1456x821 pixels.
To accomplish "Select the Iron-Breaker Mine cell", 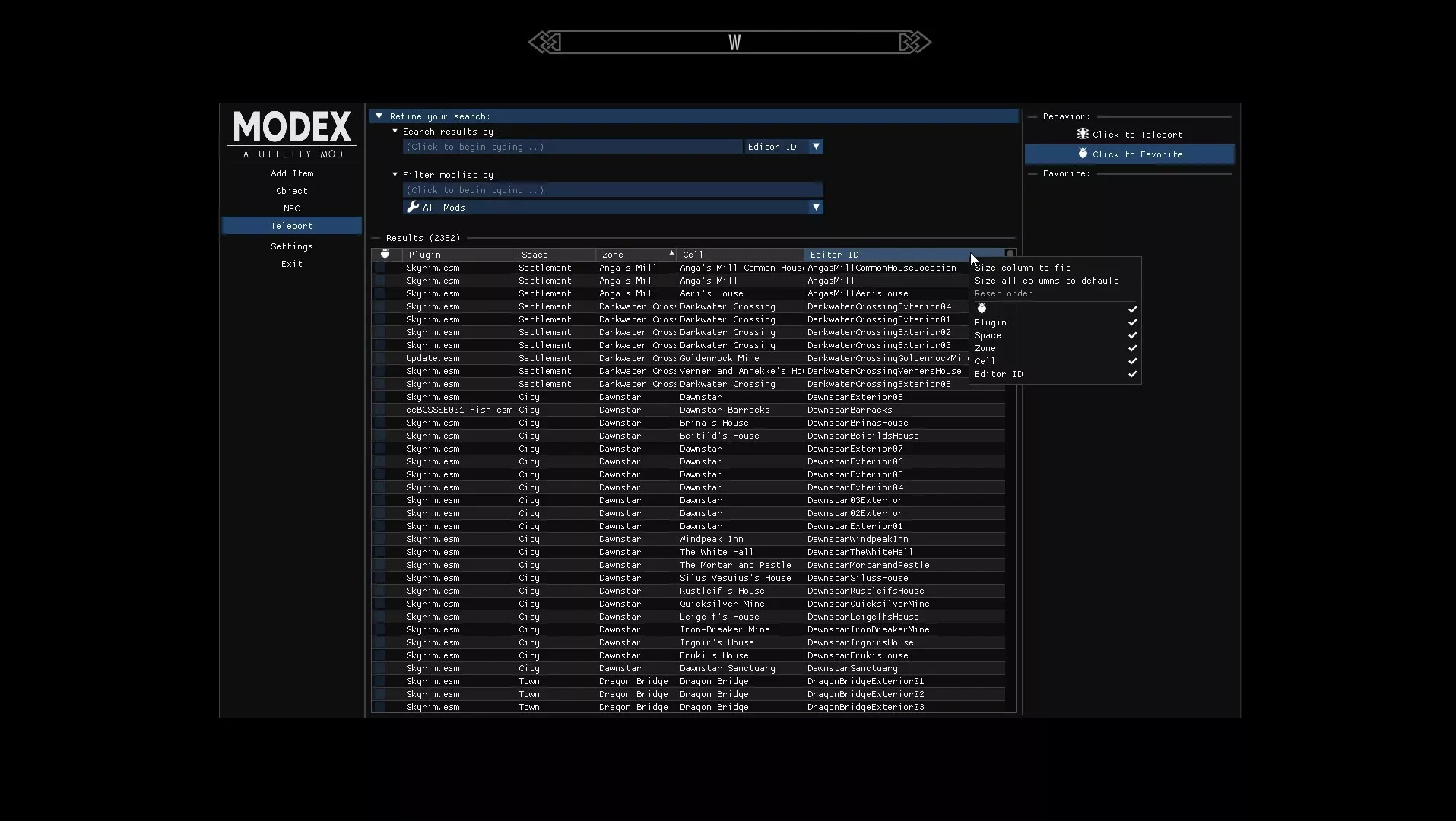I will [x=725, y=629].
